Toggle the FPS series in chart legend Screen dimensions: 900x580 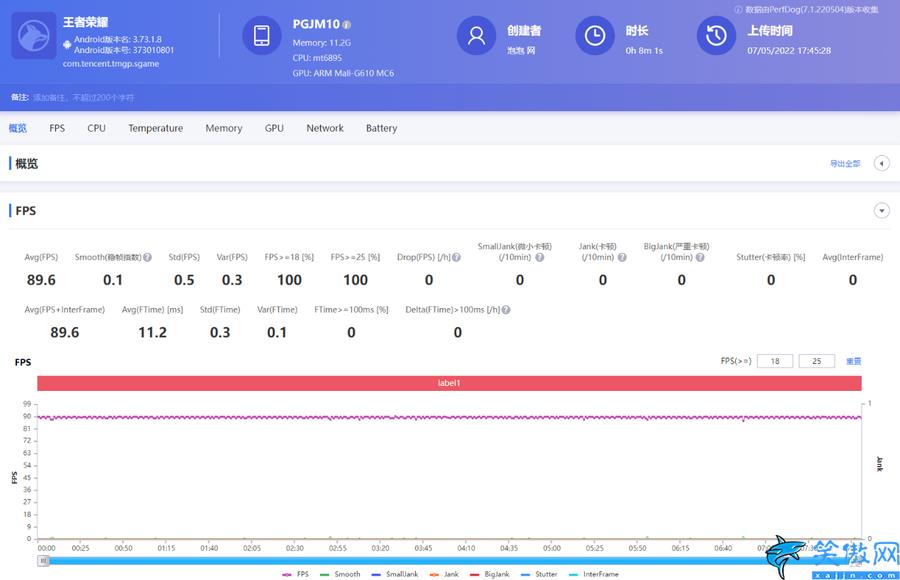click(x=296, y=574)
